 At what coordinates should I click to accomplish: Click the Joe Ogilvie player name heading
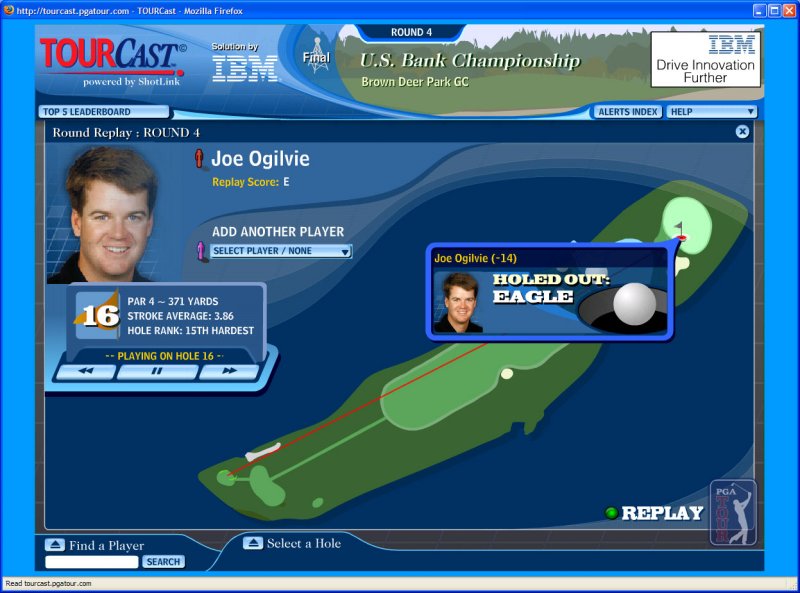tap(260, 159)
